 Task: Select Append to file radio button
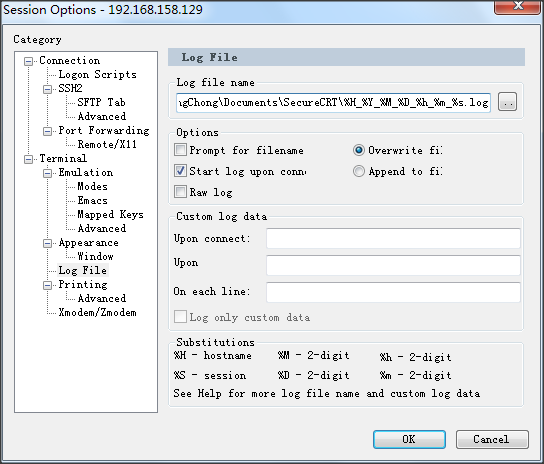click(359, 171)
